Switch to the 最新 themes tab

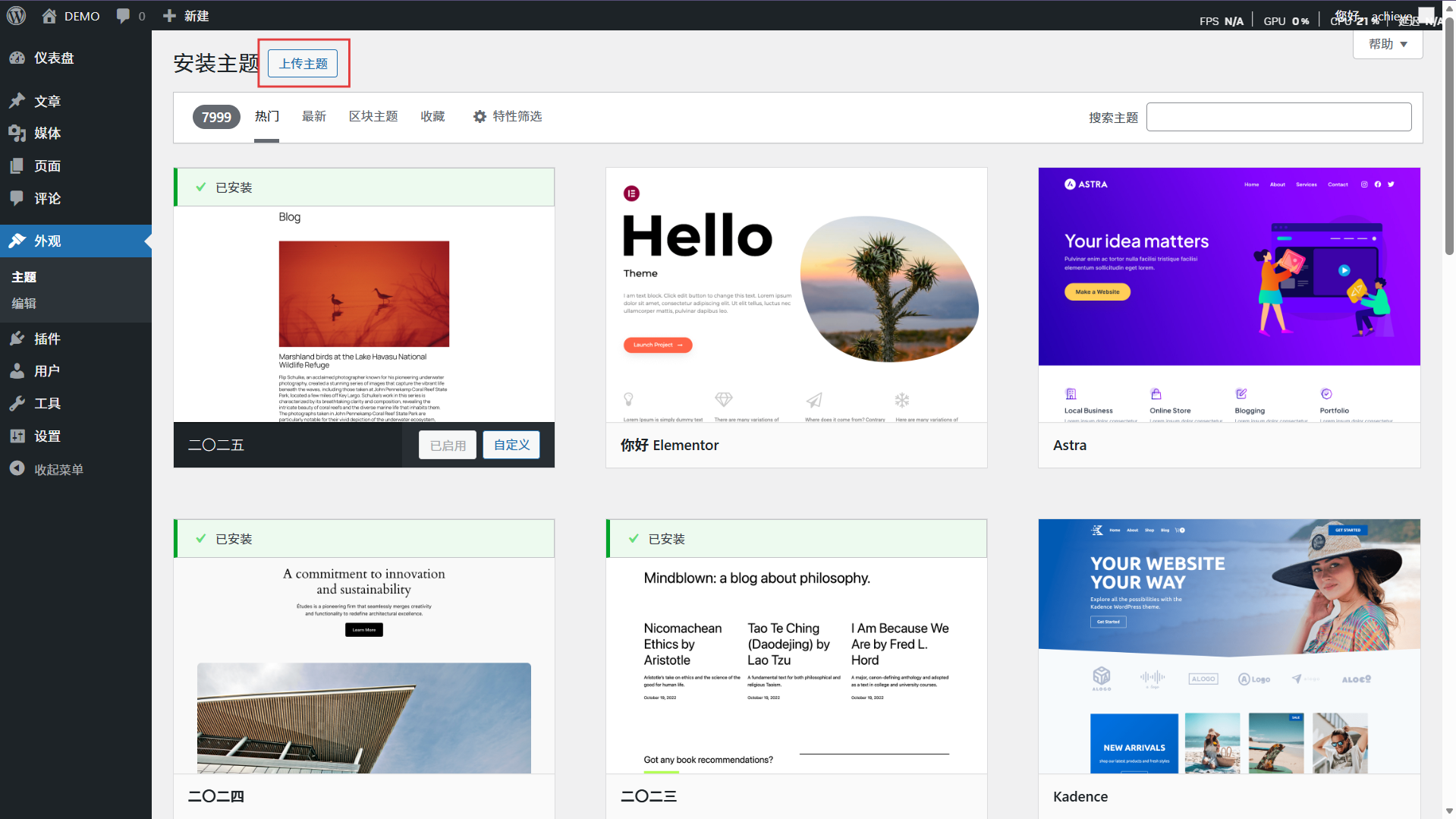pos(314,116)
